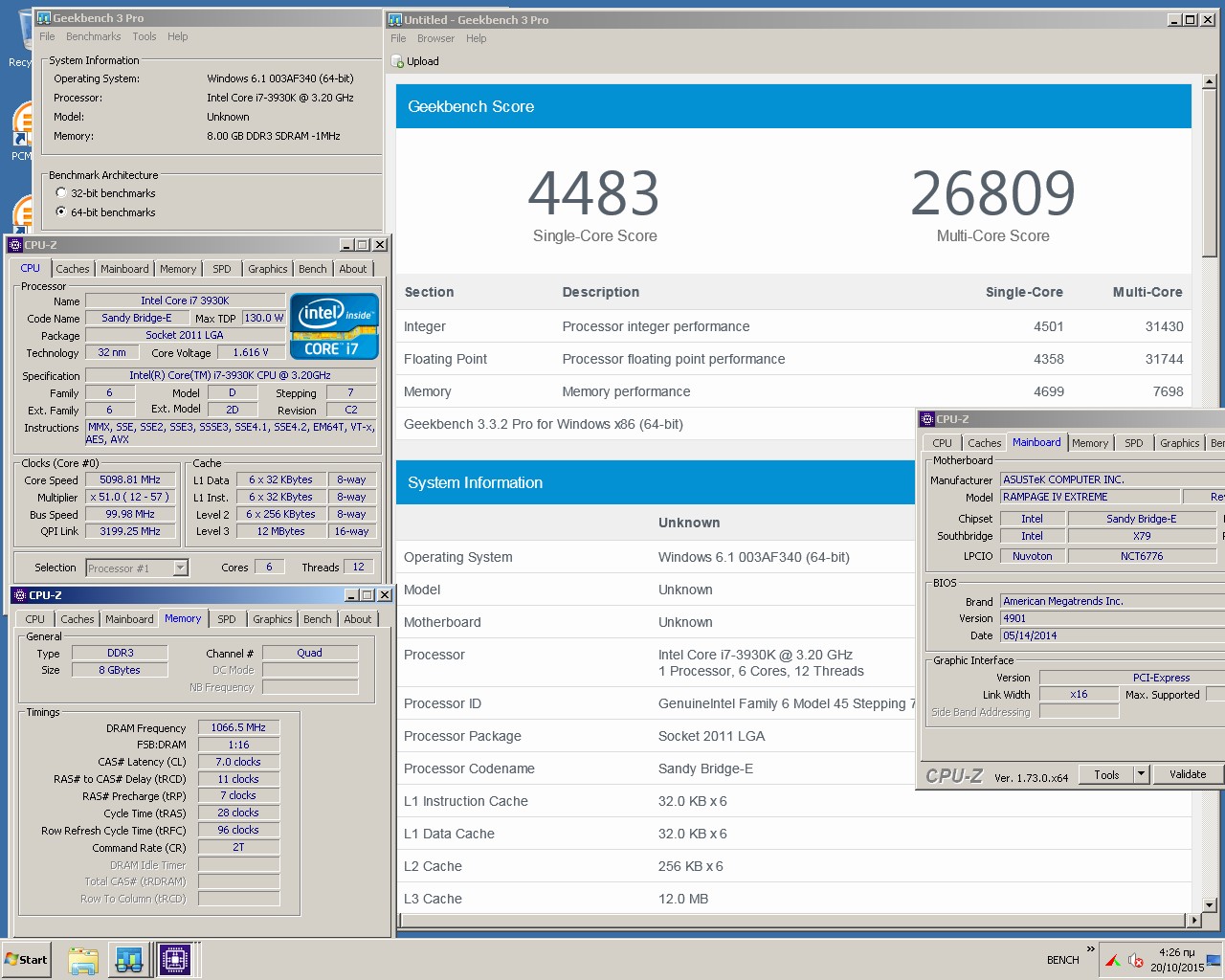Click the vertical scrollbar down arrow in results
The width and height of the screenshot is (1225, 980).
pos(1210,904)
